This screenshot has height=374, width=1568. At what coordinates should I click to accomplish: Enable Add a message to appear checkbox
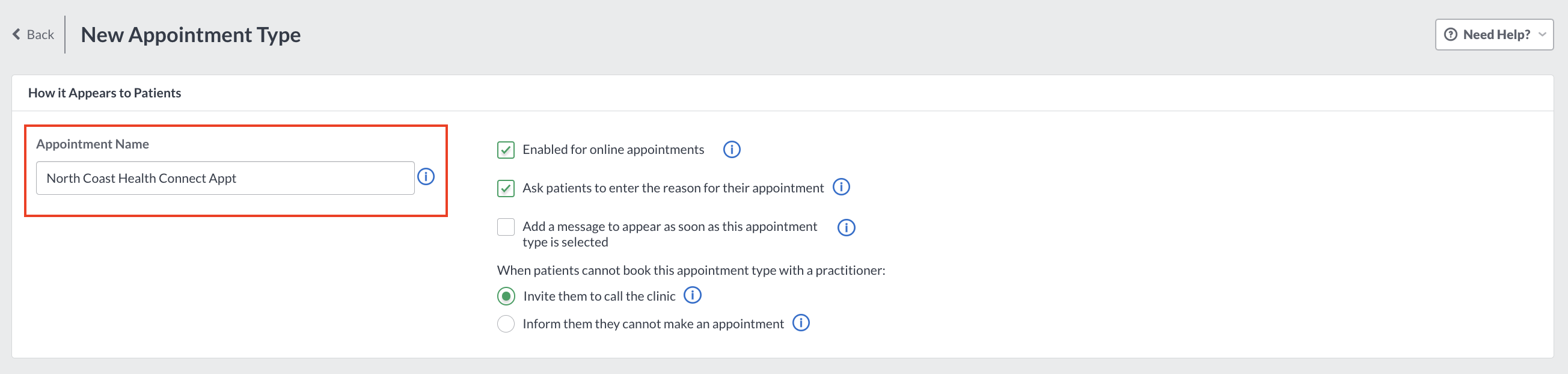(x=505, y=227)
